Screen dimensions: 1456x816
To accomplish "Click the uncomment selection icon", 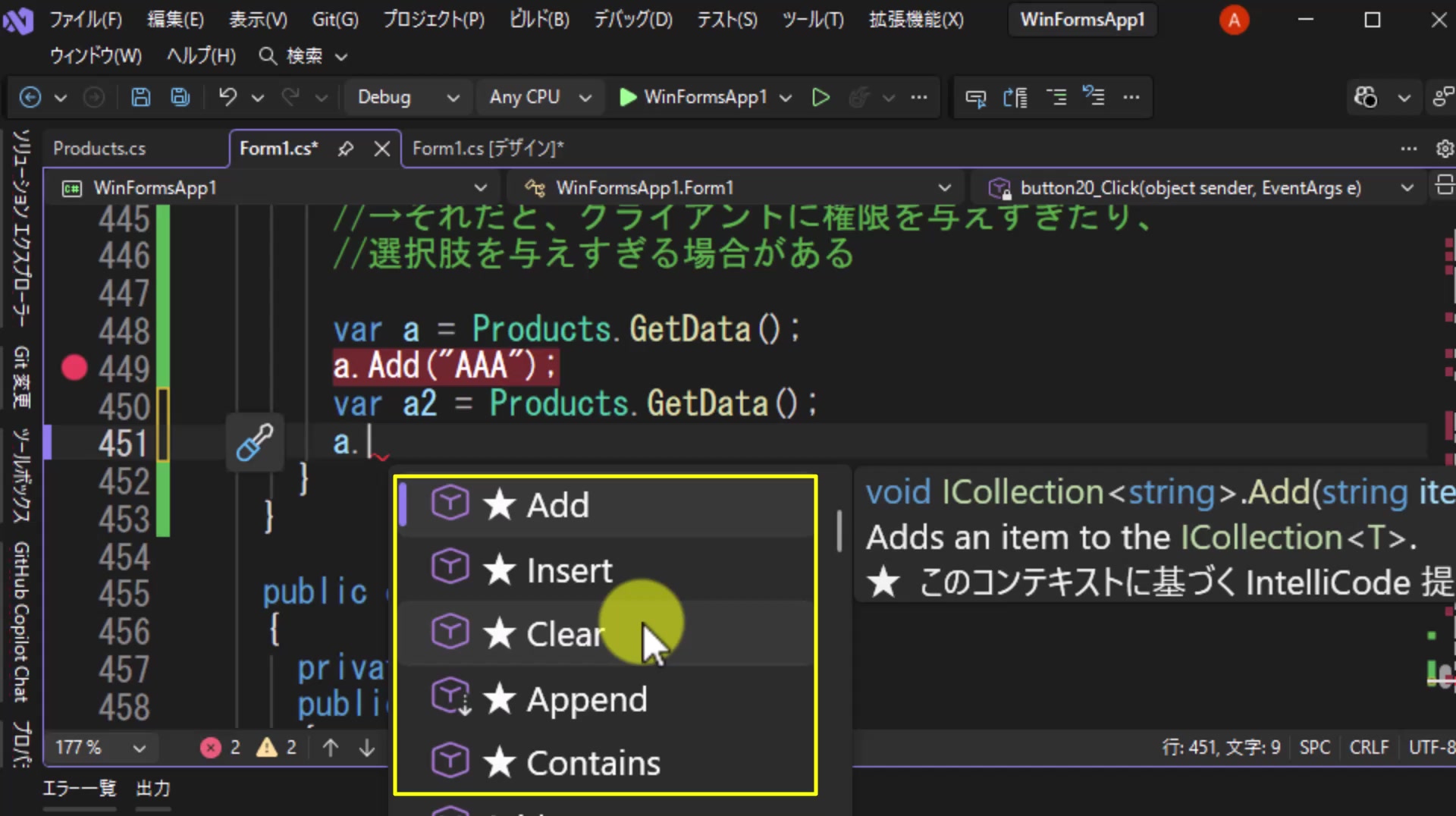I will [x=1094, y=96].
